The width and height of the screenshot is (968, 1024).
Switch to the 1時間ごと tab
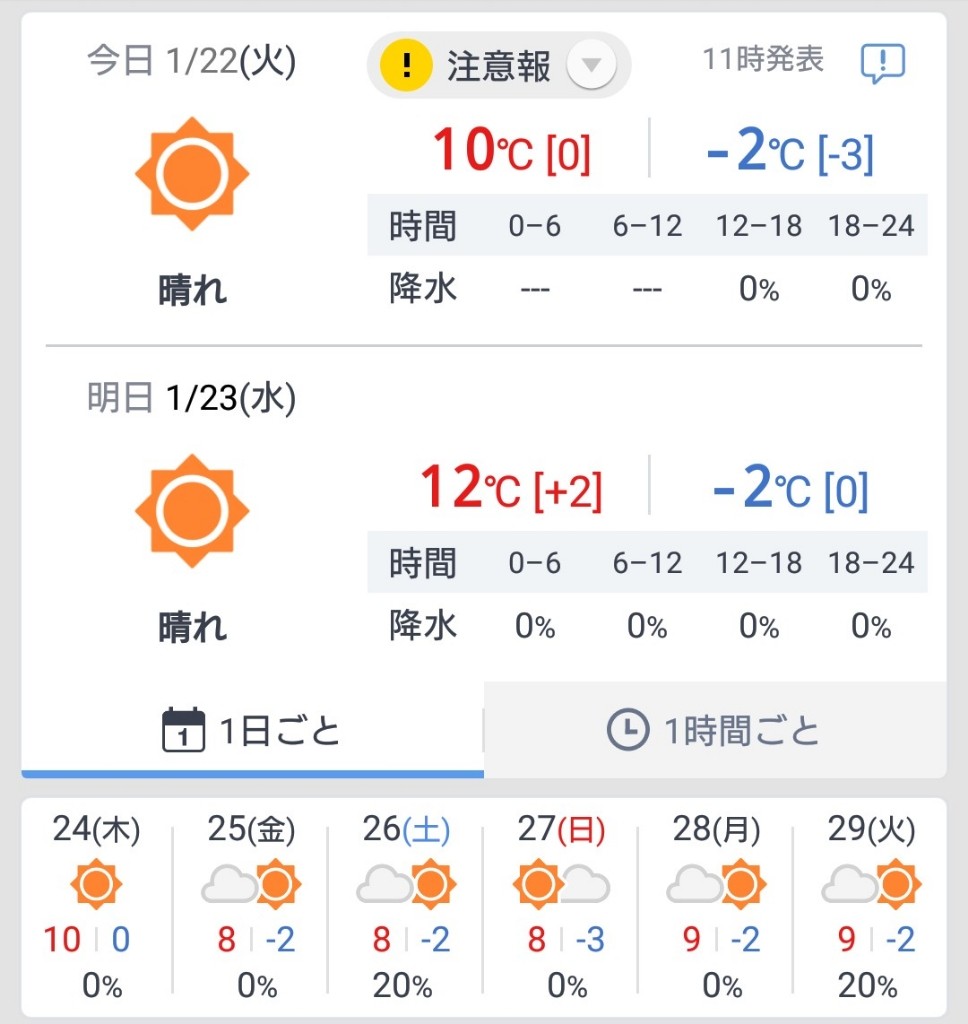point(715,730)
